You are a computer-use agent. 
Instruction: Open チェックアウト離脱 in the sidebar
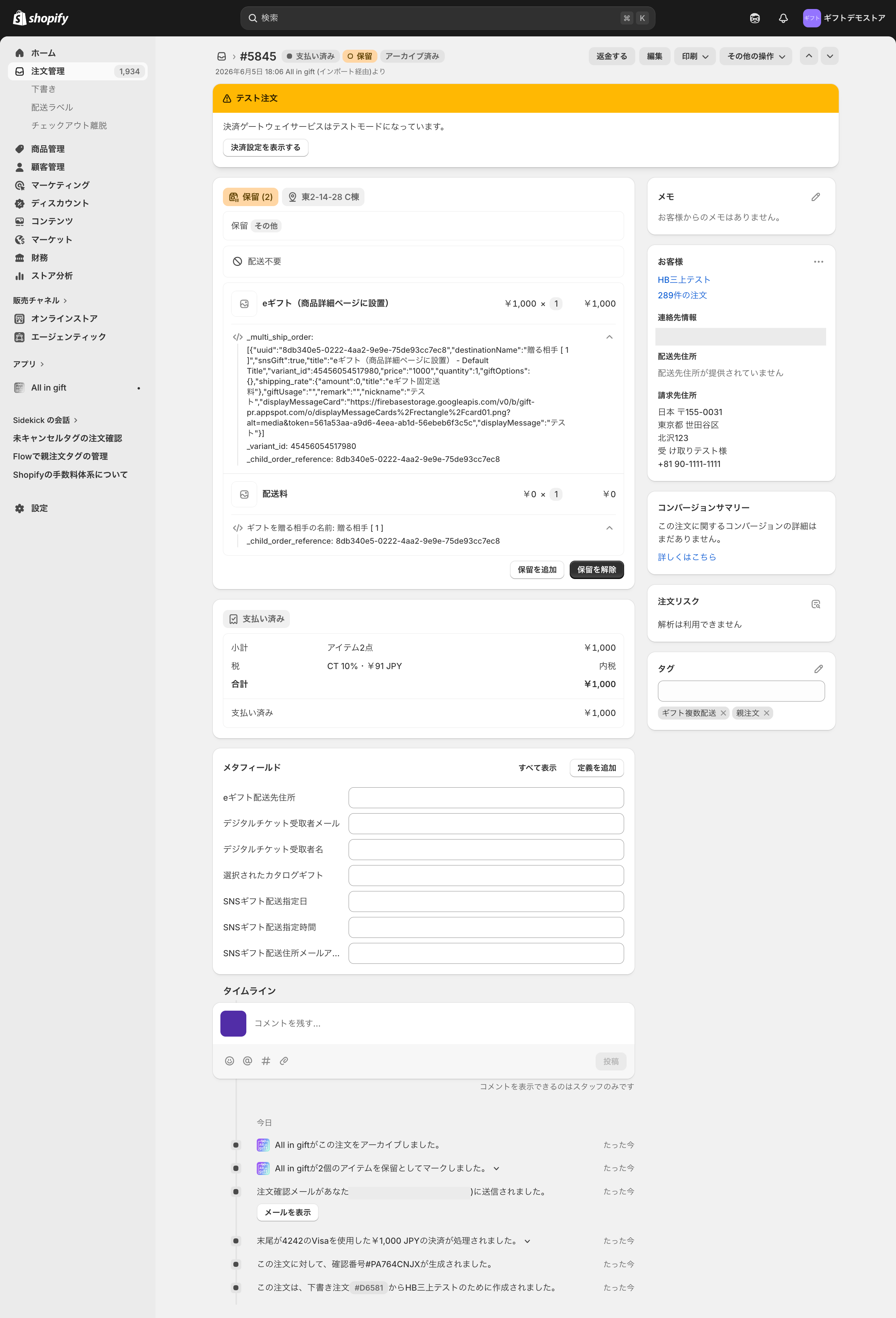pyautogui.click(x=69, y=125)
